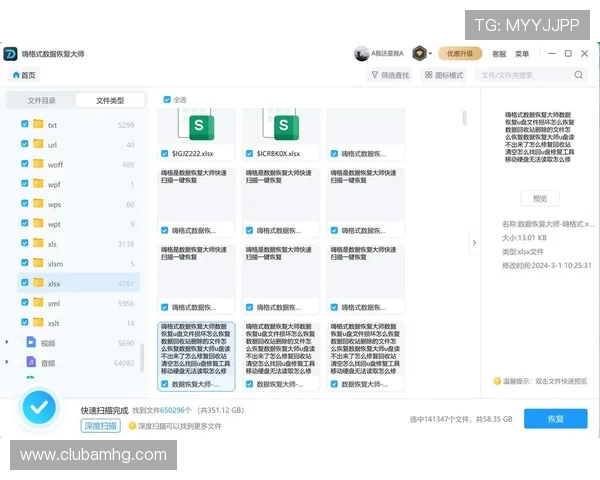The height and width of the screenshot is (480, 600).
Task: Expand the 音频 tree node
Action: click(7, 362)
